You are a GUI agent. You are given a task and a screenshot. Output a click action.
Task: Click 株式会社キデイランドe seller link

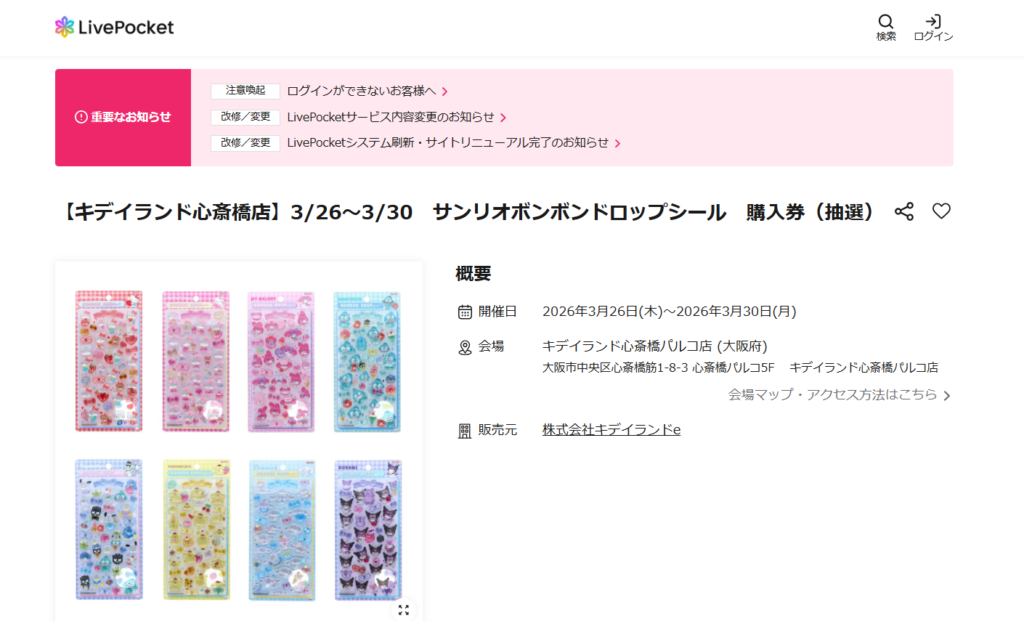tap(611, 430)
